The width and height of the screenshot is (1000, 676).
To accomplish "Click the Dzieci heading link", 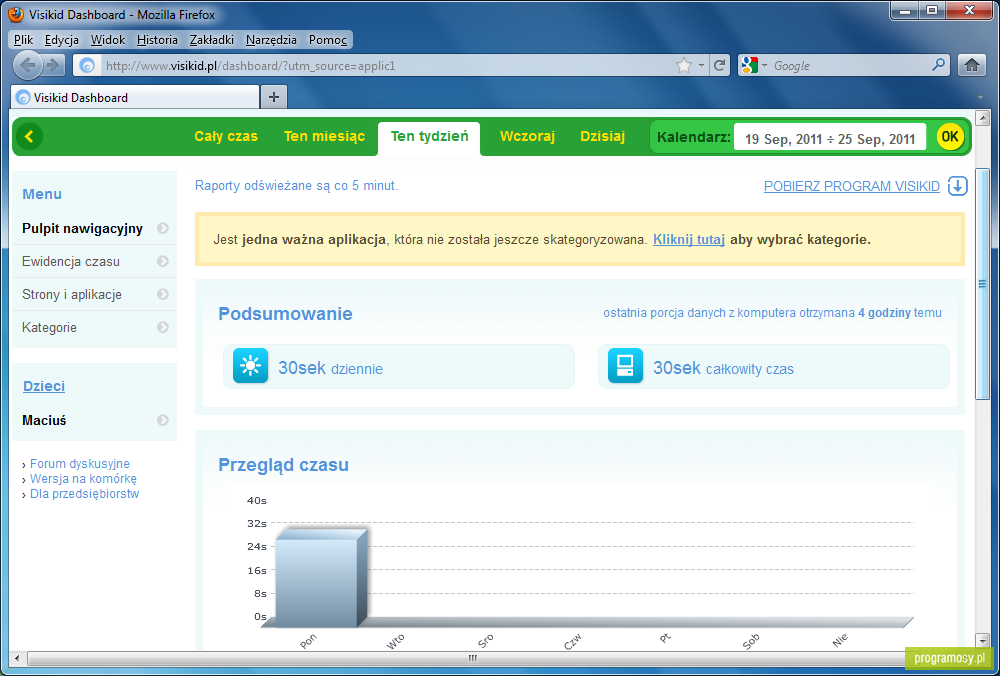I will pos(44,386).
